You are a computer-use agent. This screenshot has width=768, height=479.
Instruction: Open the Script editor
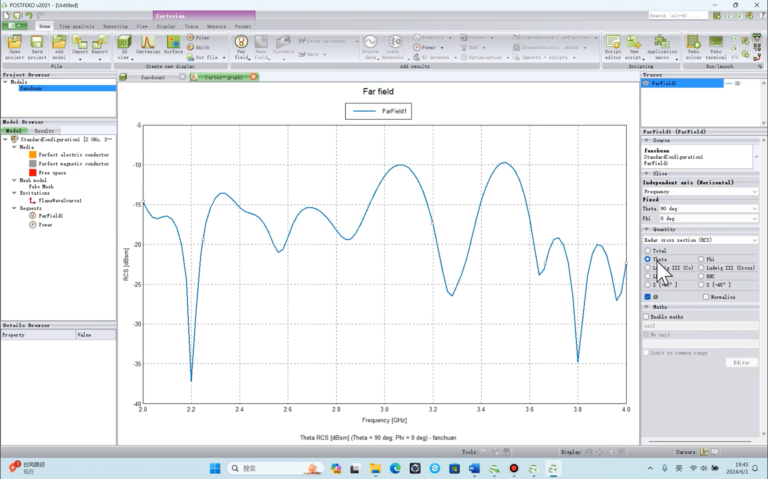pyautogui.click(x=613, y=47)
